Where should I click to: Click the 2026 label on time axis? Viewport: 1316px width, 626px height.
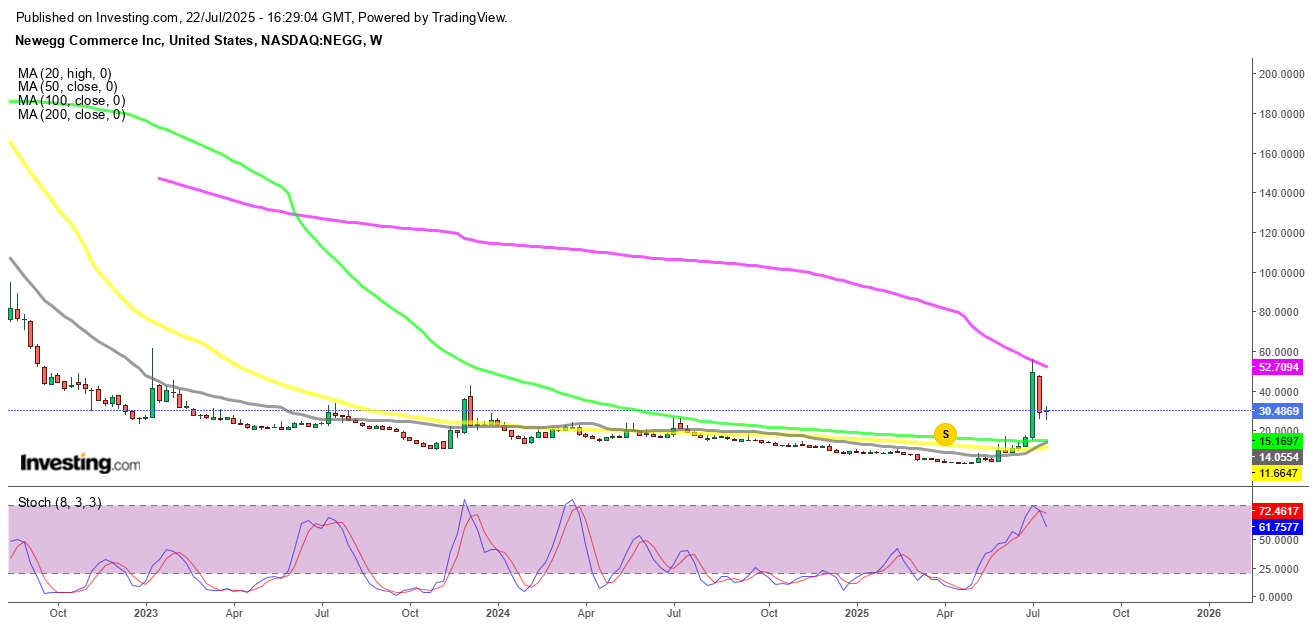[x=1208, y=612]
